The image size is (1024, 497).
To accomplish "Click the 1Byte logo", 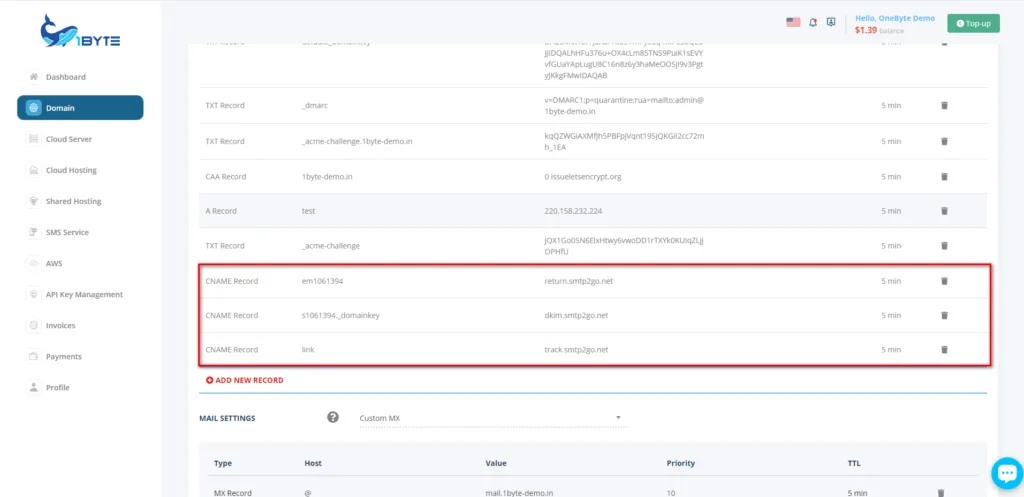I will (80, 32).
